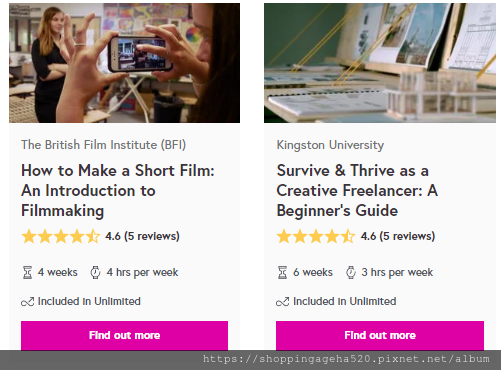Screen dimensions: 501x370
Task: Select The British Film Institute (BFI) label
Action: [103, 145]
